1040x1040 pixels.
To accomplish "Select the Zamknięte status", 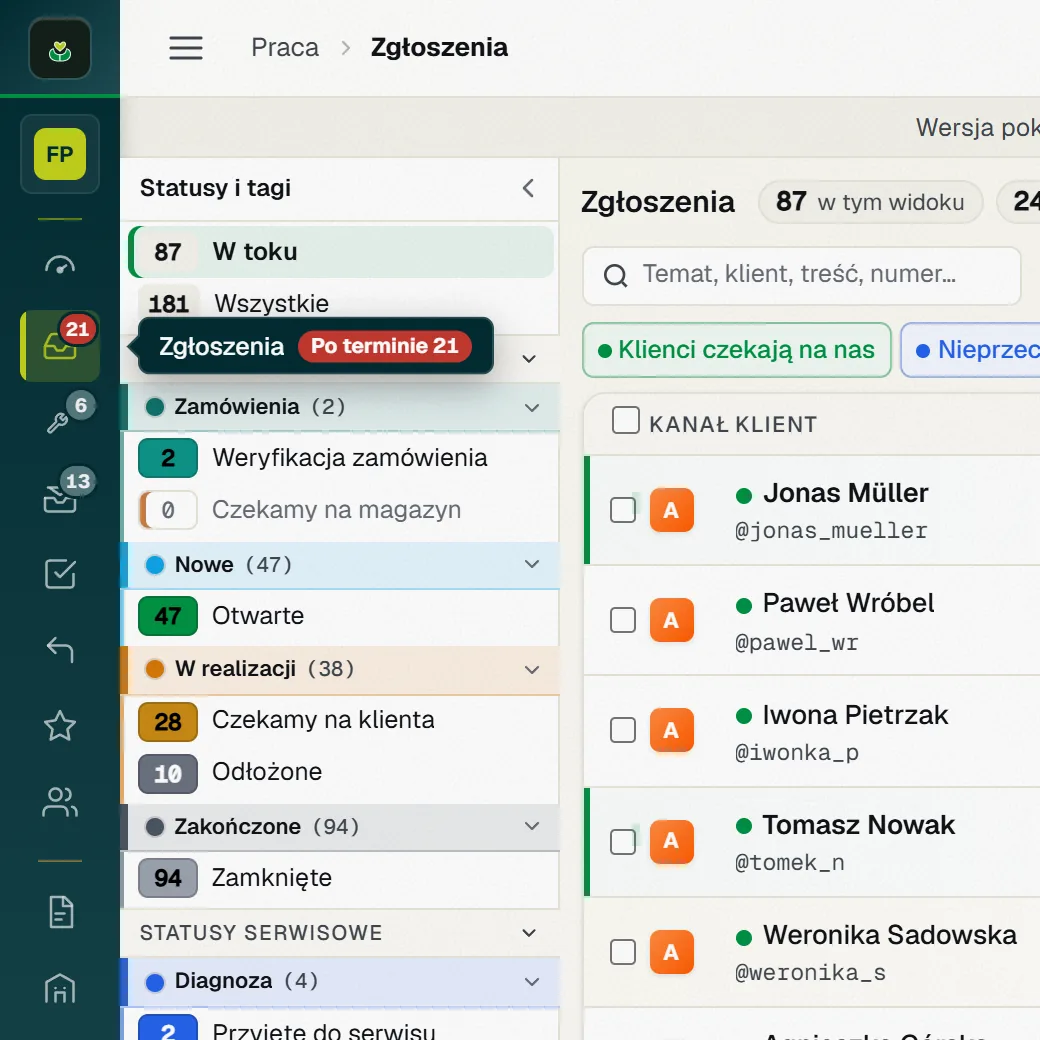I will [341, 878].
